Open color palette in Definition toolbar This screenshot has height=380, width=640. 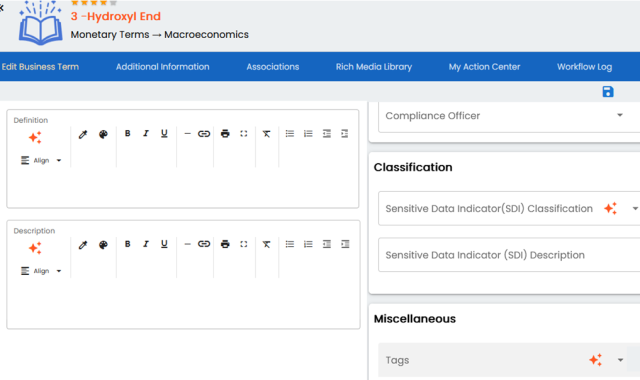(x=103, y=134)
